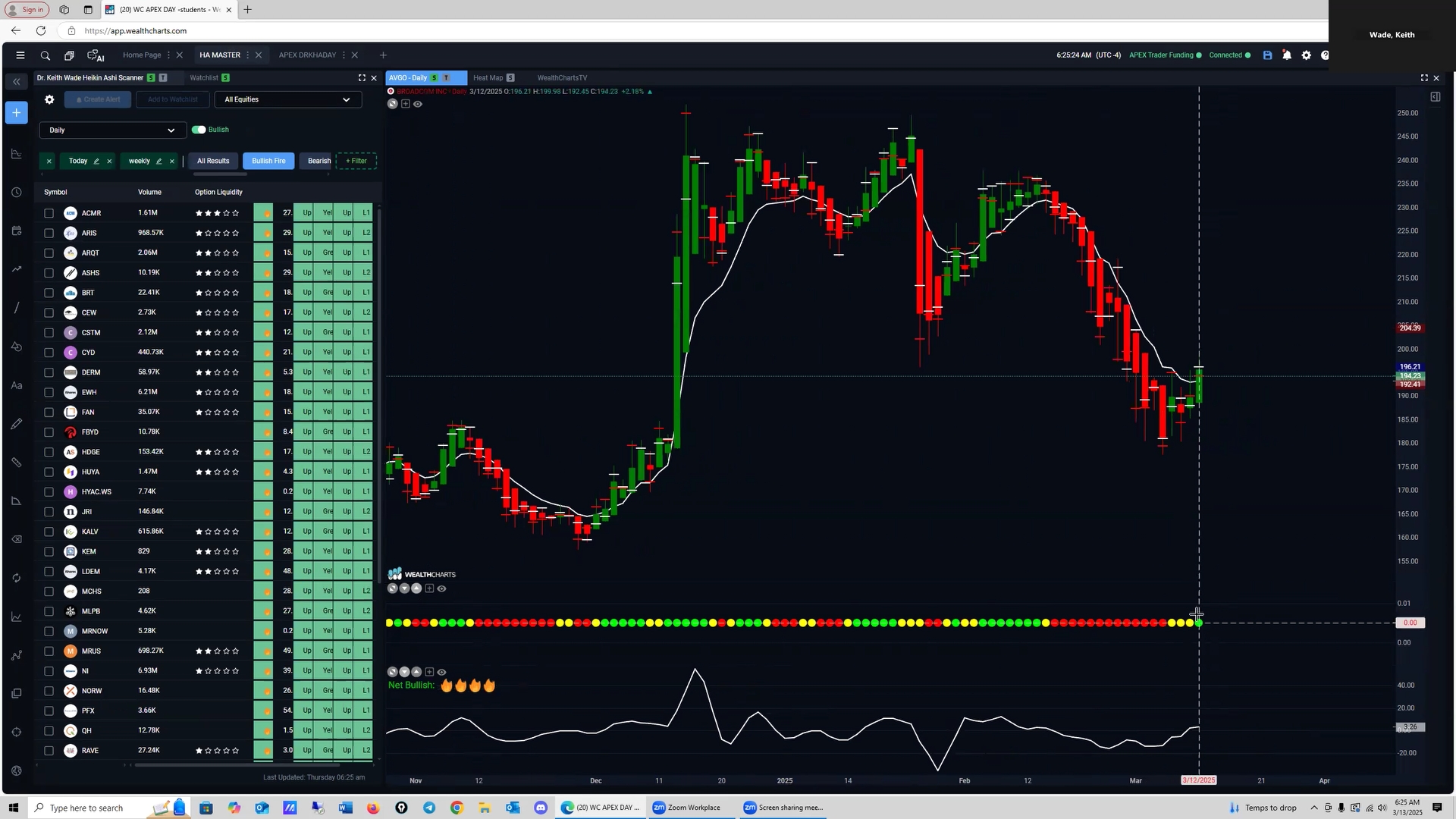Check the BRT row checkbox

(x=49, y=293)
